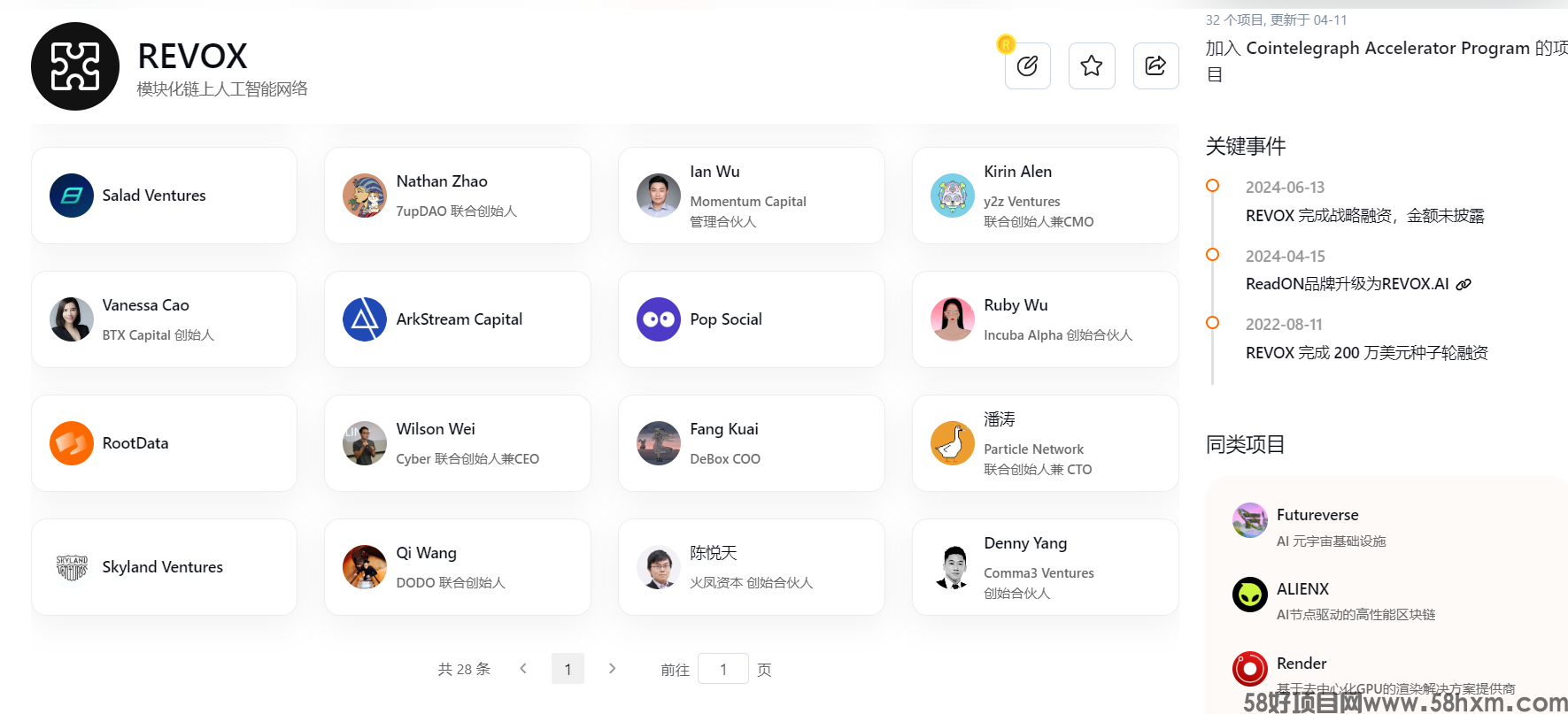Image resolution: width=1568 pixels, height=714 pixels.
Task: Open Denny Yang's name link
Action: tap(1025, 543)
